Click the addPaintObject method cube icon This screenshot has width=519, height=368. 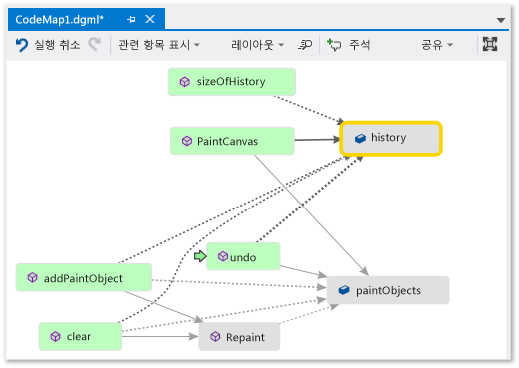click(32, 277)
